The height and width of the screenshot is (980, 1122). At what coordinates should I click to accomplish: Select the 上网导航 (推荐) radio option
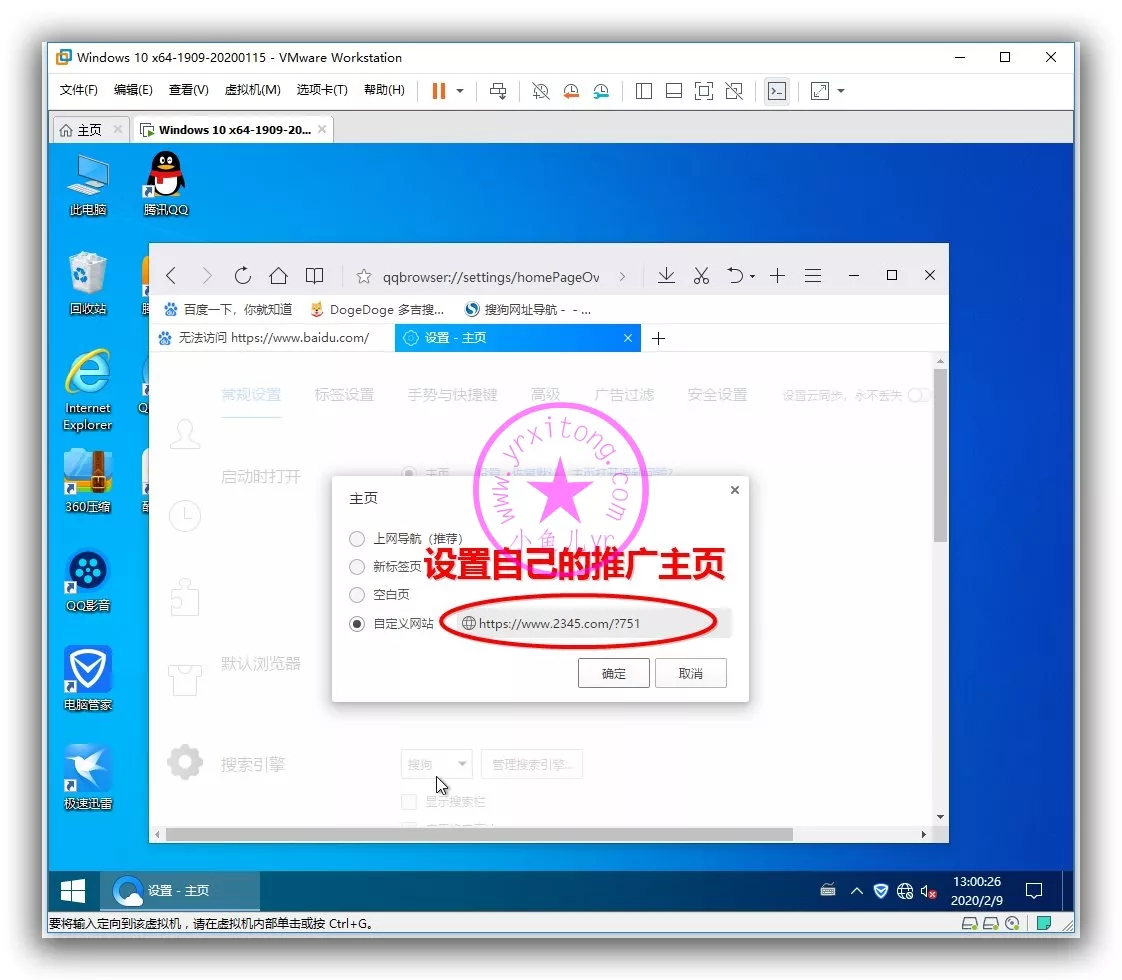click(x=357, y=539)
